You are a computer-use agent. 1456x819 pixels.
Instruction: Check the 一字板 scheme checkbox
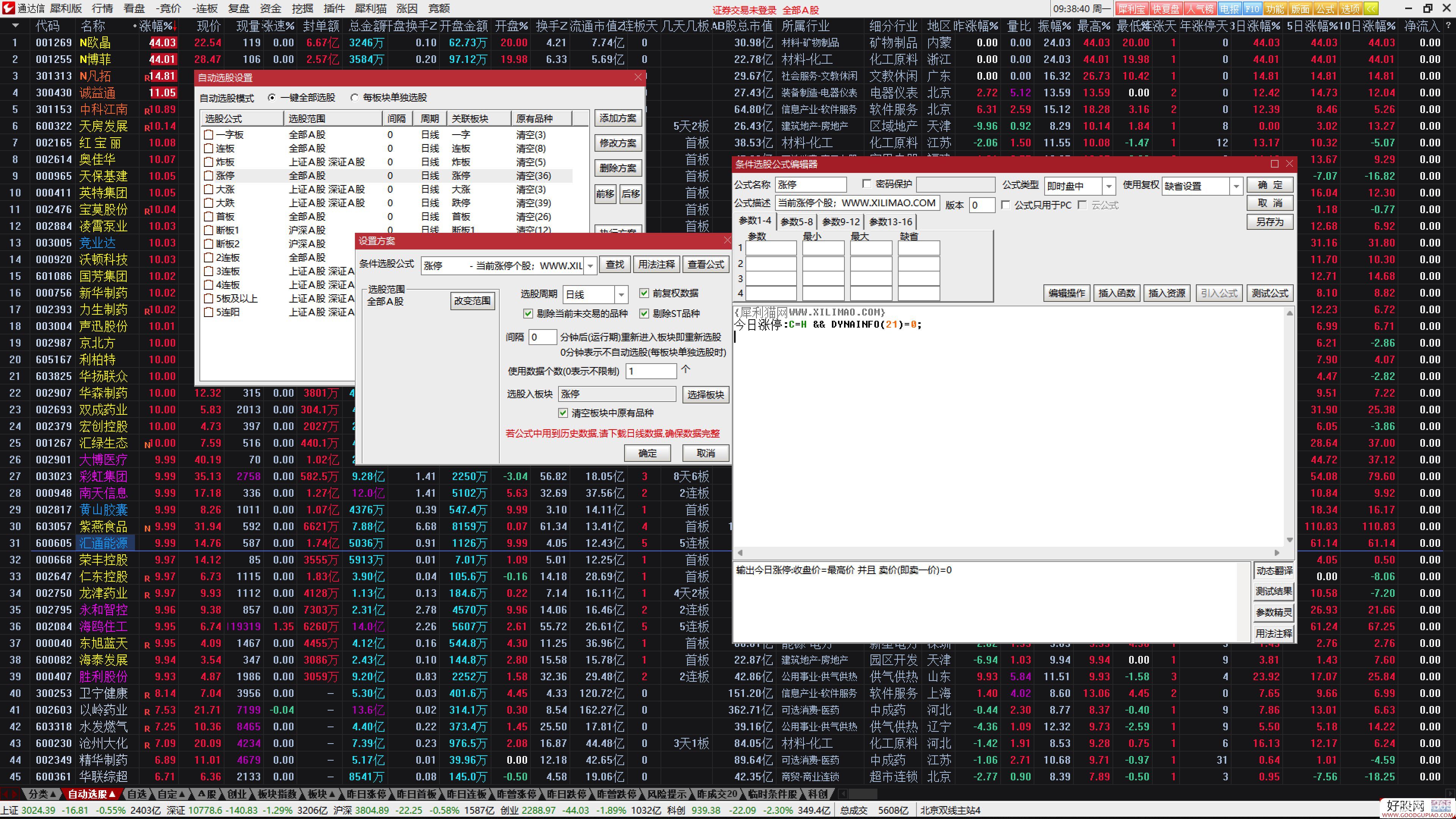(209, 135)
